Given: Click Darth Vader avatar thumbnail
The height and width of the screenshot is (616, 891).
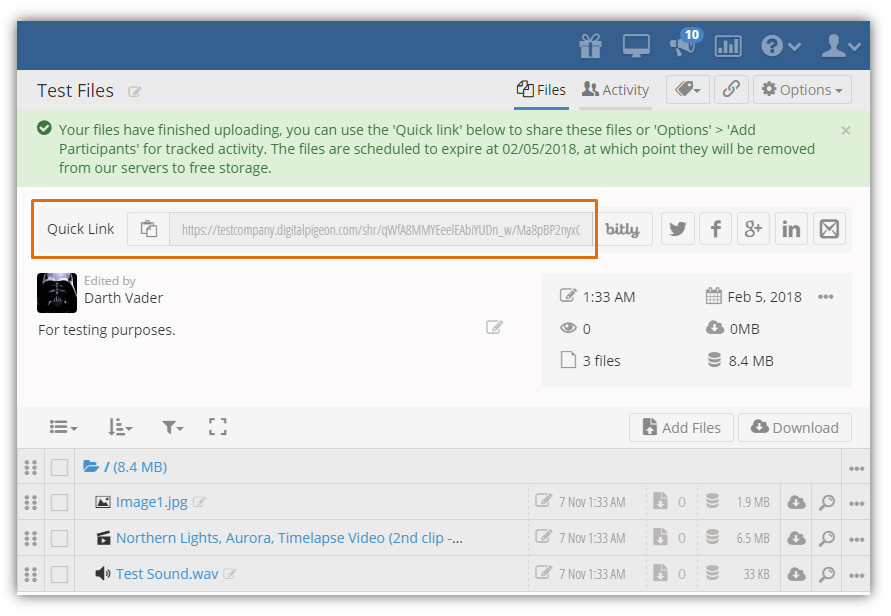Looking at the screenshot, I should pyautogui.click(x=57, y=293).
